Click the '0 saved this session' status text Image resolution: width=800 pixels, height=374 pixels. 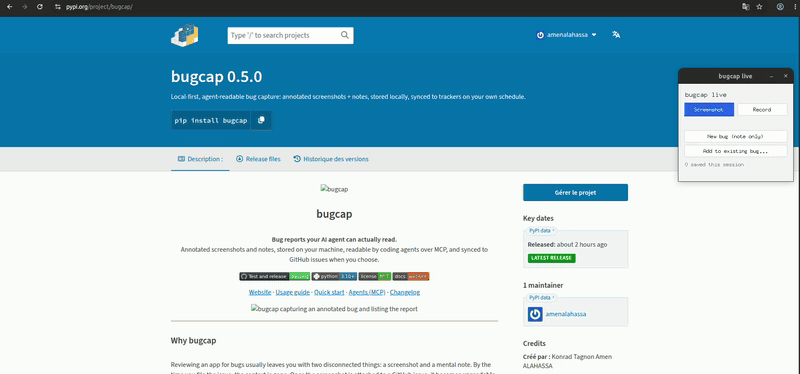(714, 165)
